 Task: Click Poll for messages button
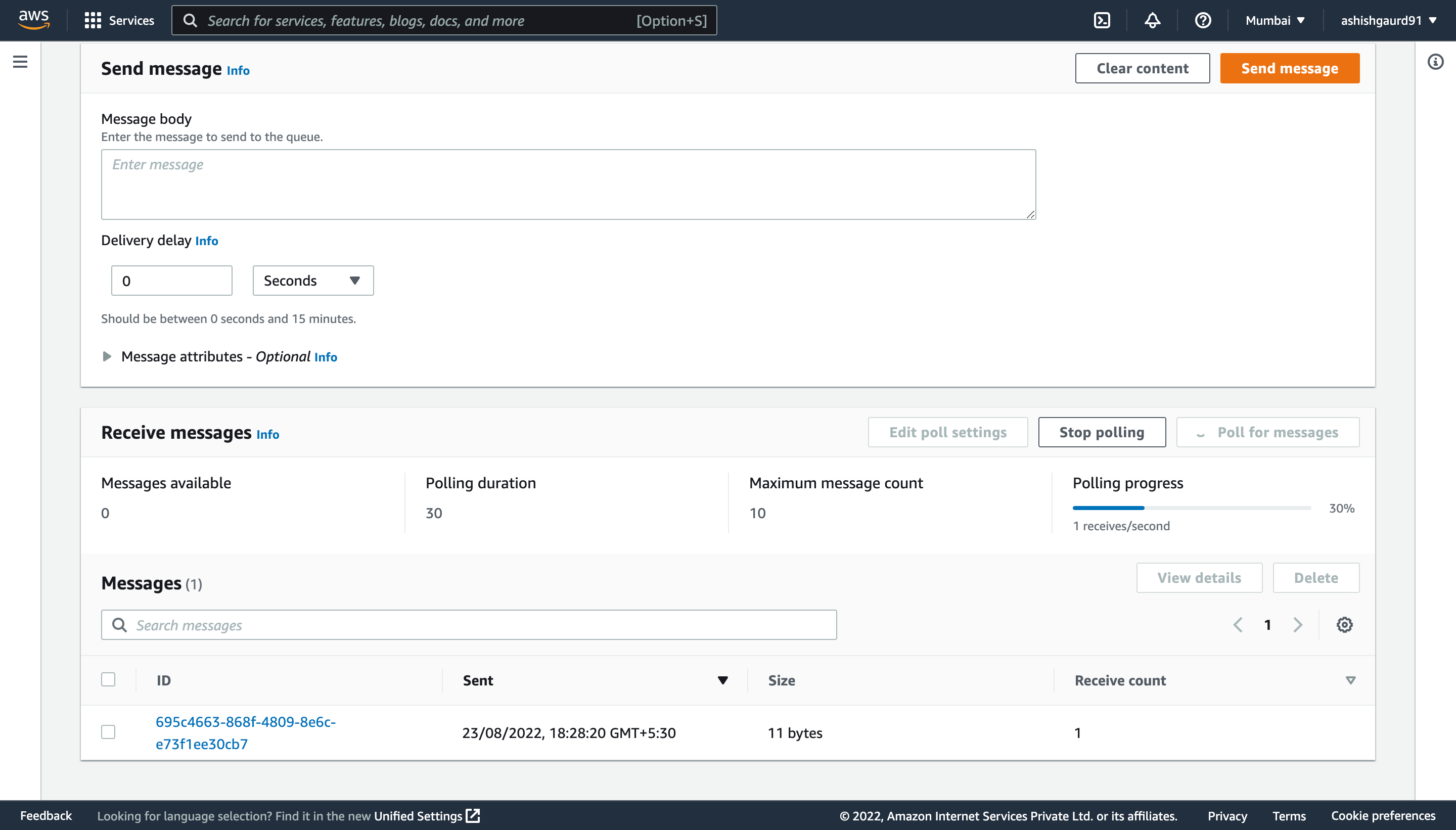tap(1267, 432)
